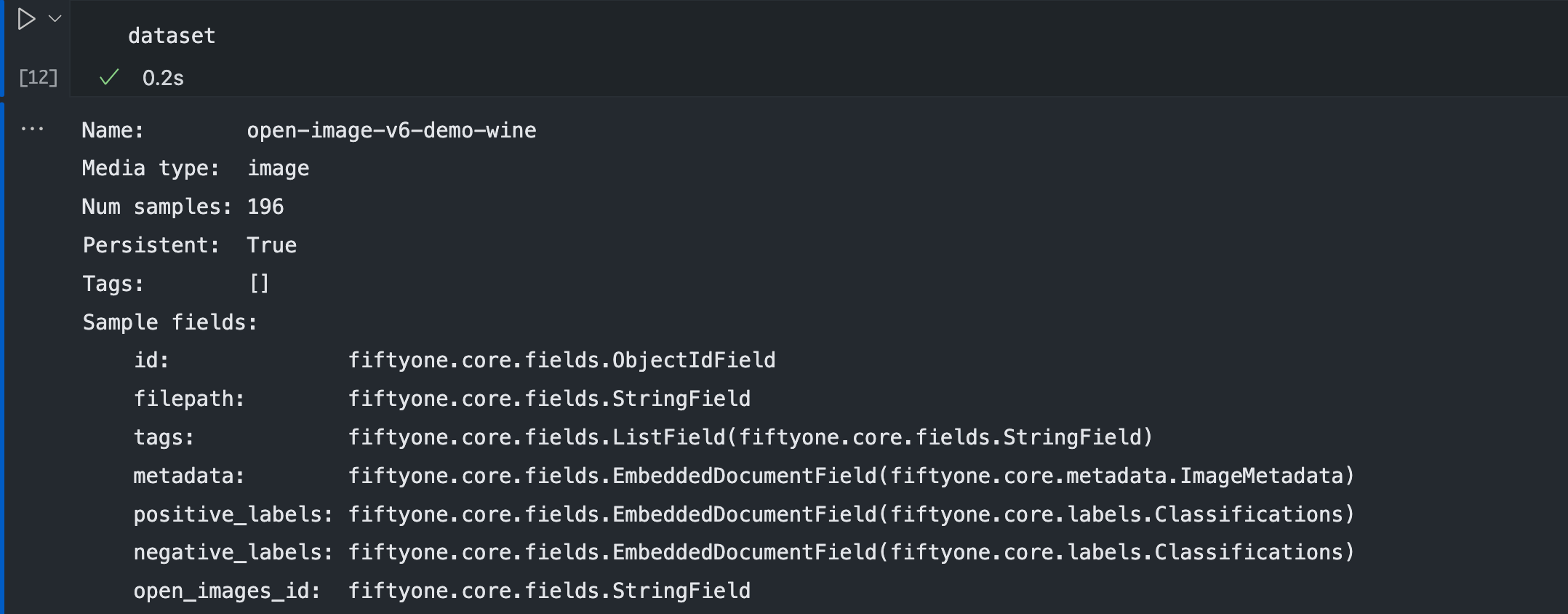This screenshot has height=614, width=1568.
Task: Open the run options chevron dropdown
Action: tap(55, 19)
